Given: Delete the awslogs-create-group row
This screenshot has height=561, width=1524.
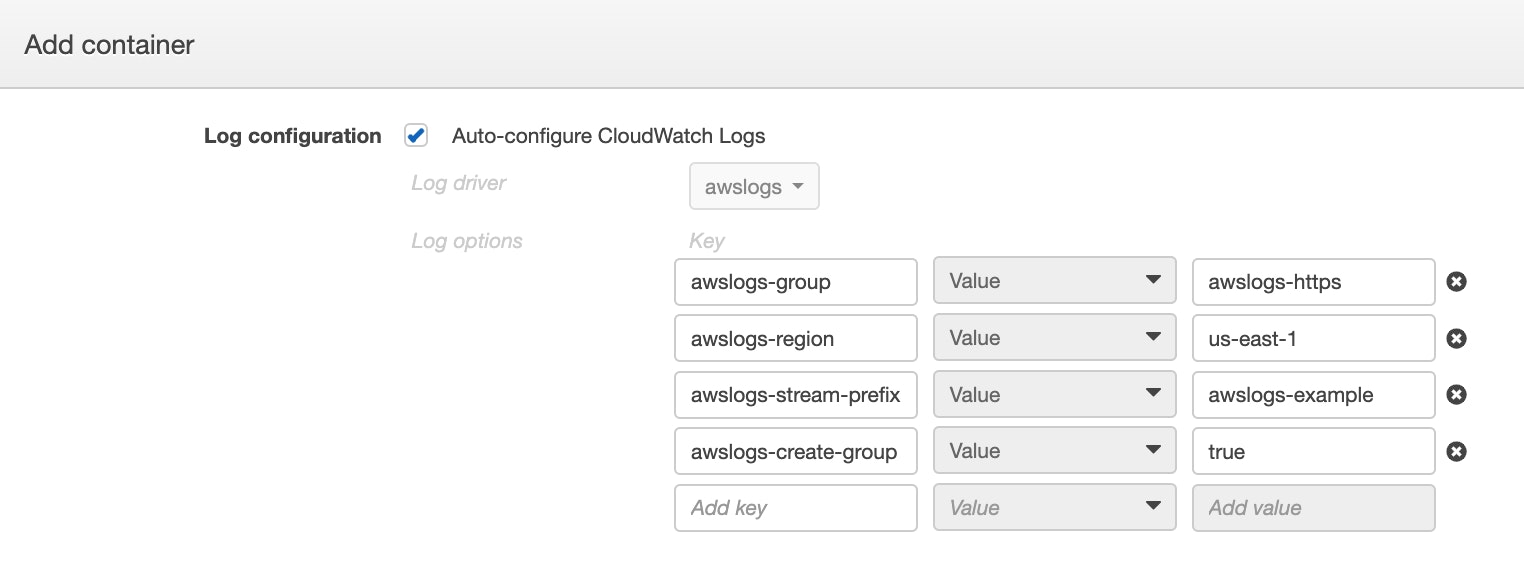Looking at the screenshot, I should pyautogui.click(x=1457, y=451).
